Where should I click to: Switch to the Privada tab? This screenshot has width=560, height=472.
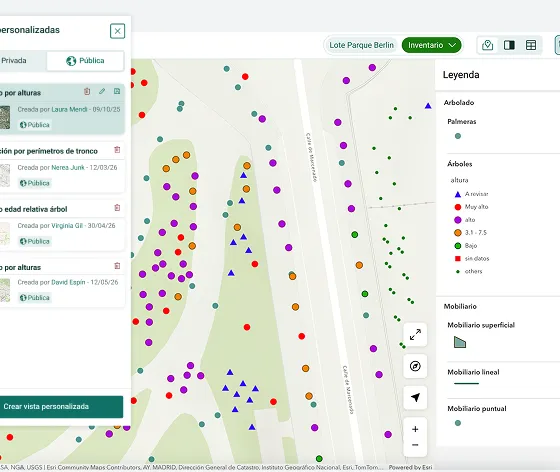14,60
